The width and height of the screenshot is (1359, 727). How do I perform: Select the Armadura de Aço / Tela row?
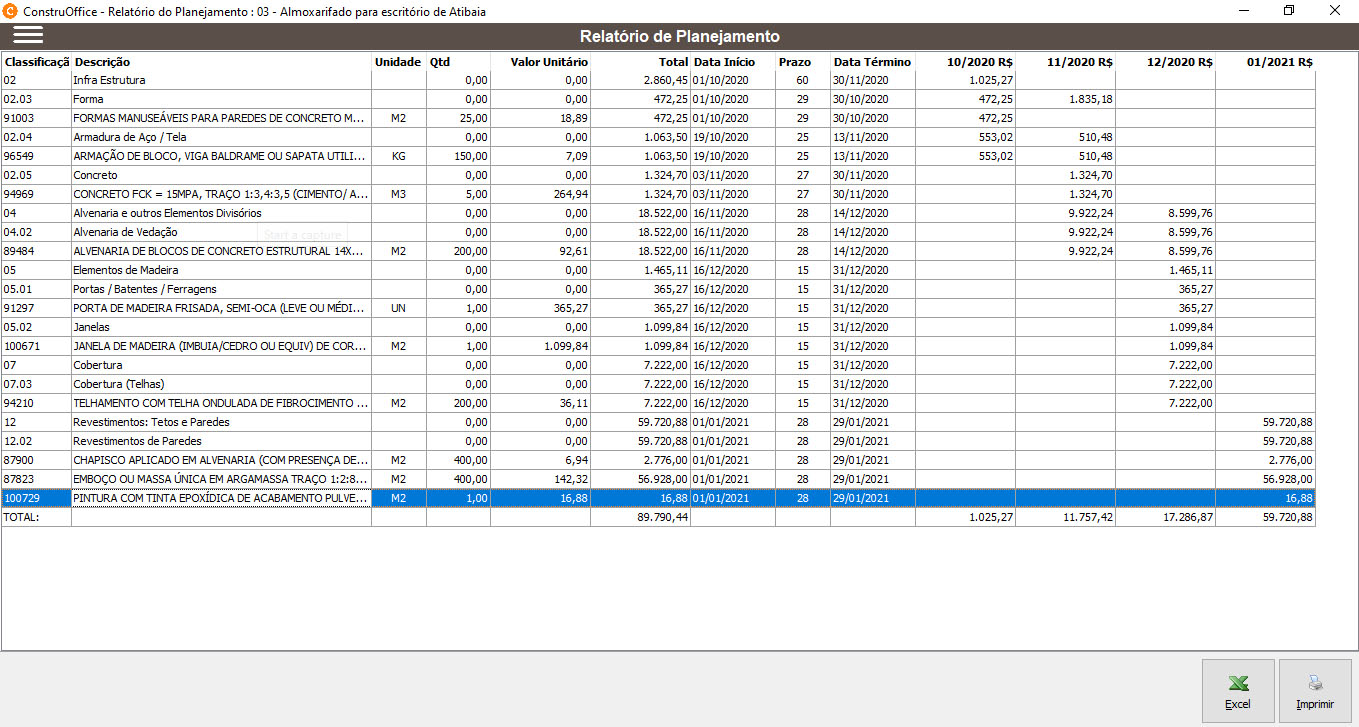pyautogui.click(x=658, y=137)
